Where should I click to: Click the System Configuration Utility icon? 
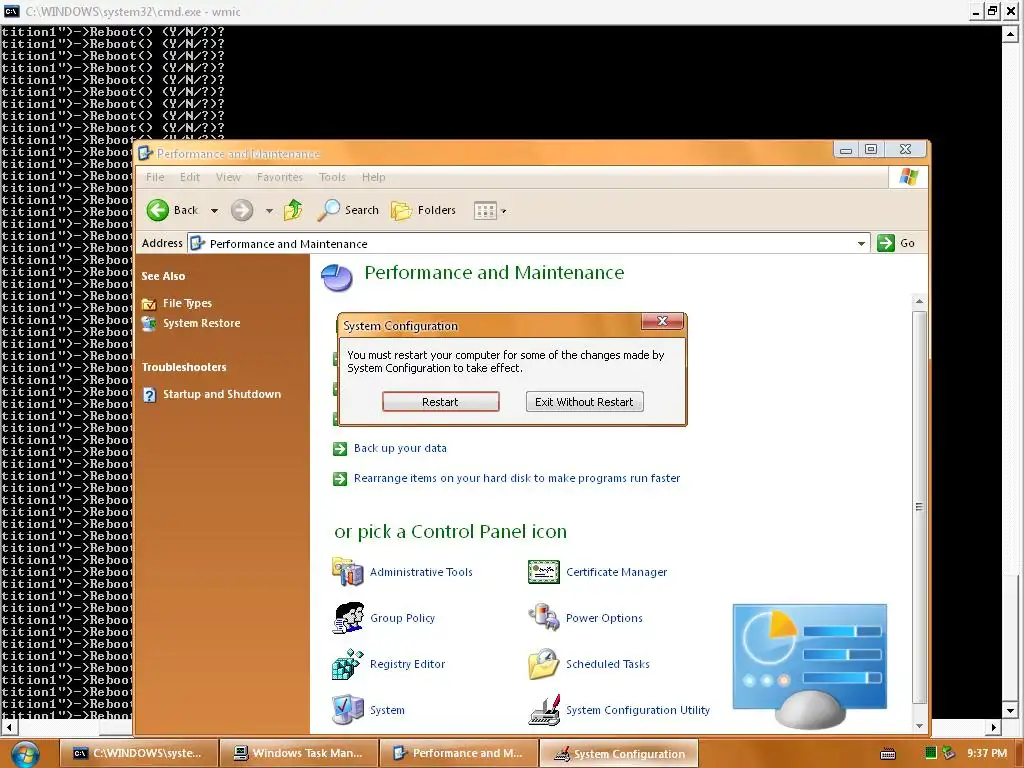[x=544, y=710]
